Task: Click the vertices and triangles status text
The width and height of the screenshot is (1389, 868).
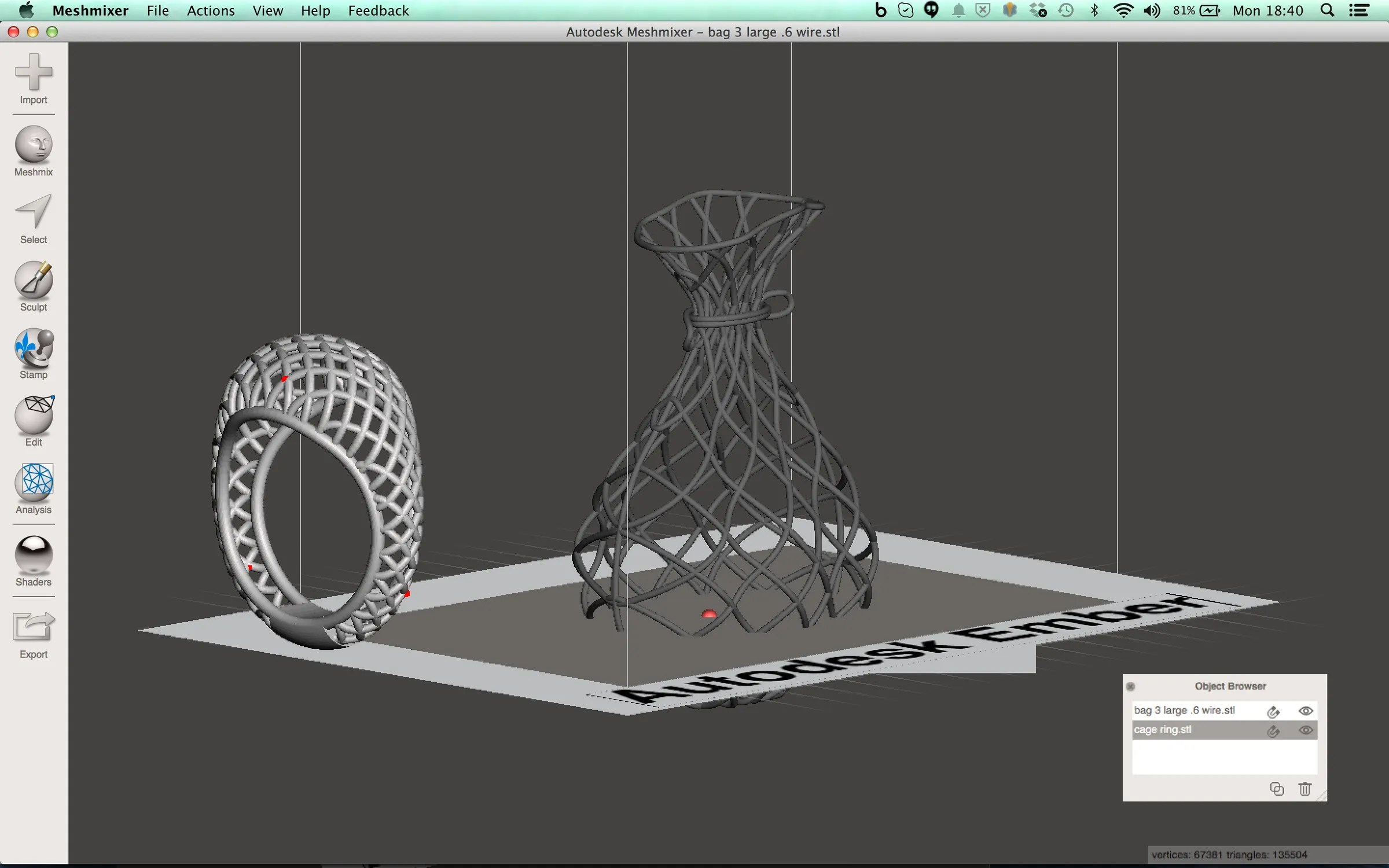Action: [1229, 855]
